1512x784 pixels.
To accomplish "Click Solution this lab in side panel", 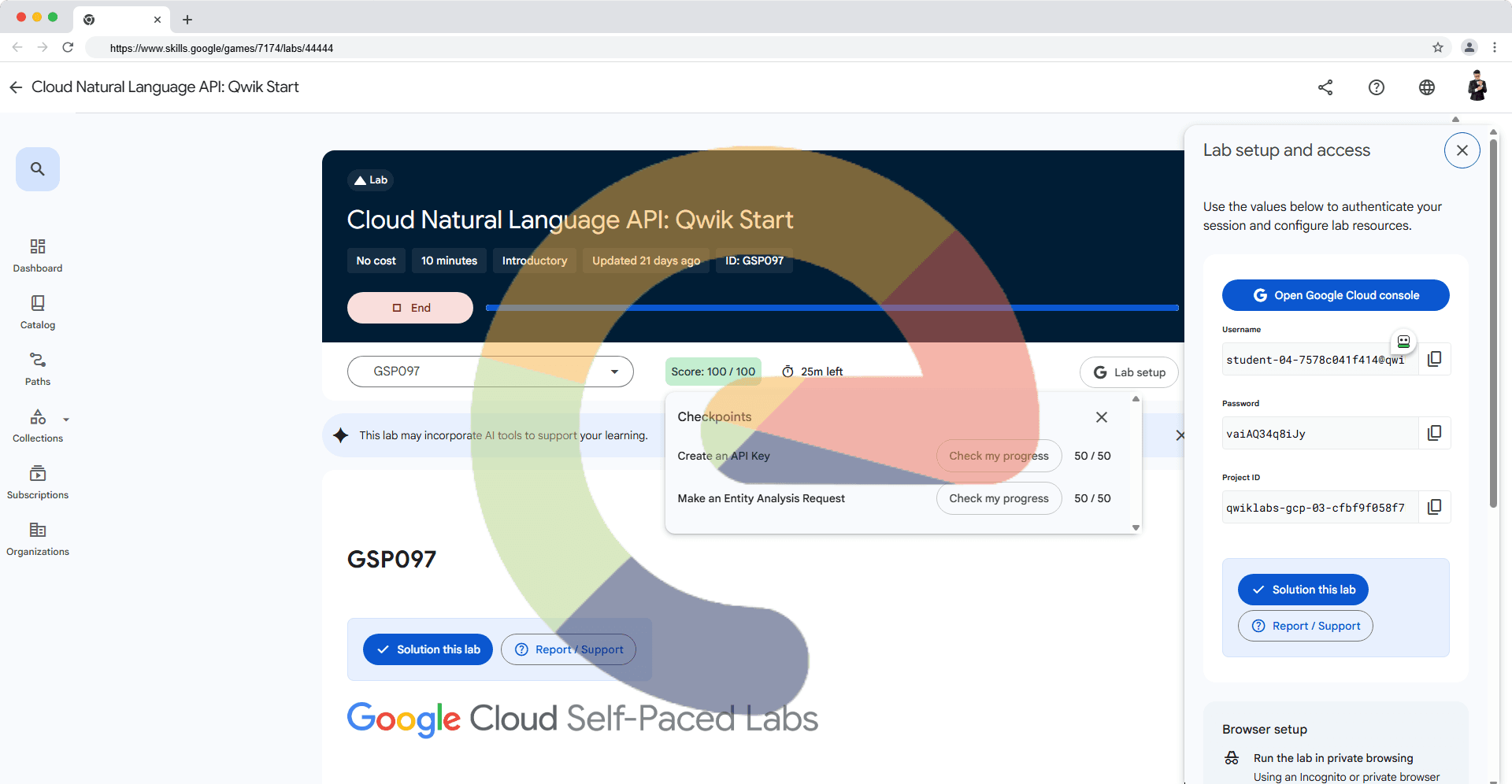I will click(x=1303, y=590).
